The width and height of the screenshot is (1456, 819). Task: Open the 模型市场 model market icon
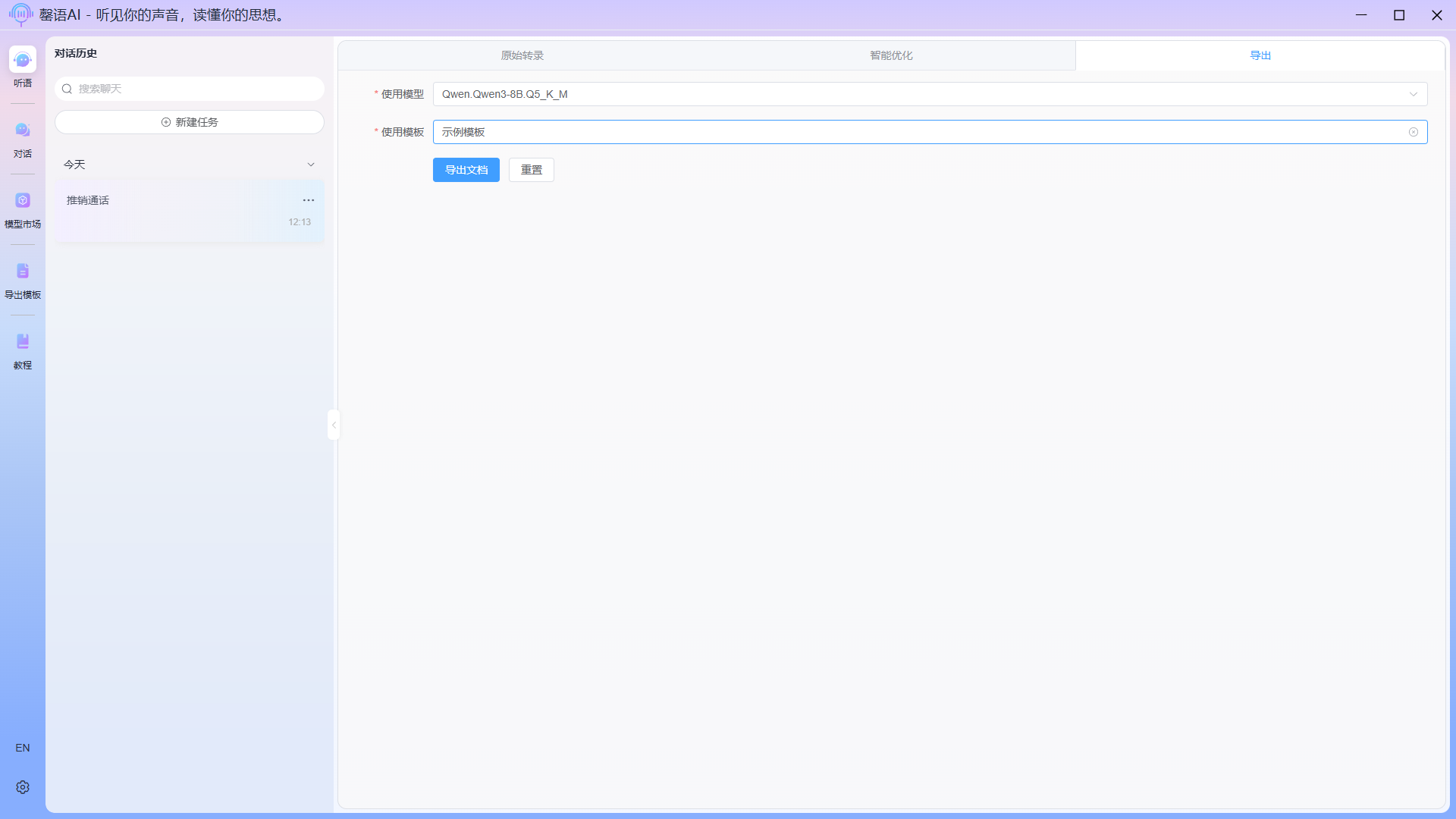23,201
